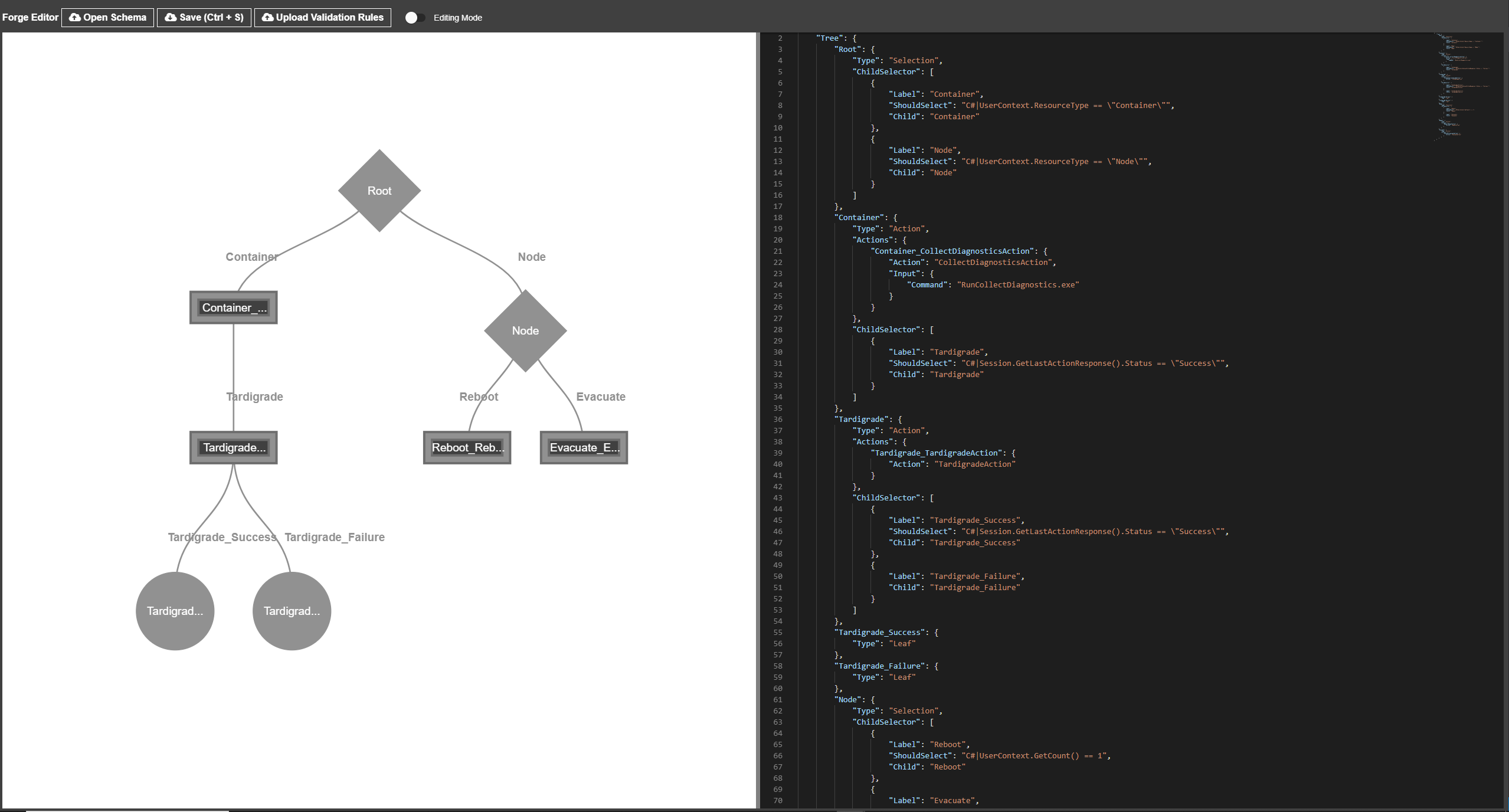1509x812 pixels.
Task: Click "Node" key on line 61
Action: [847, 699]
